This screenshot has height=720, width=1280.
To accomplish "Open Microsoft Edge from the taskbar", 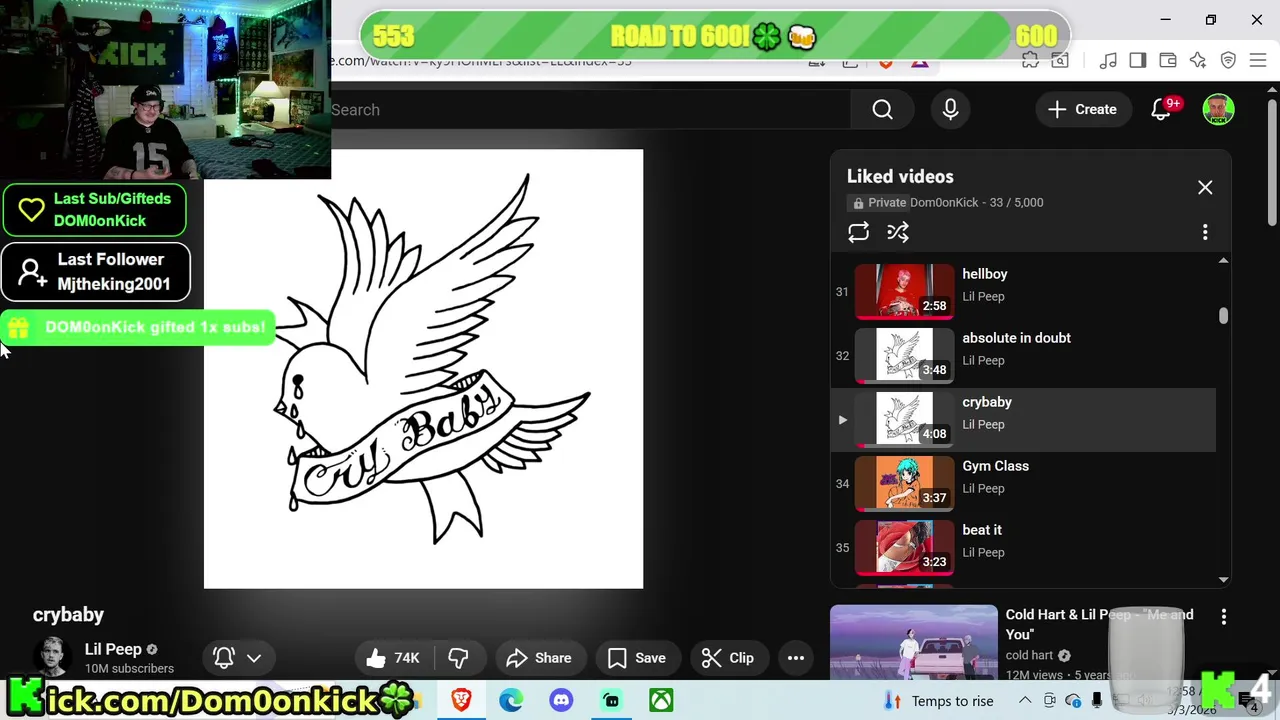I will coord(511,700).
